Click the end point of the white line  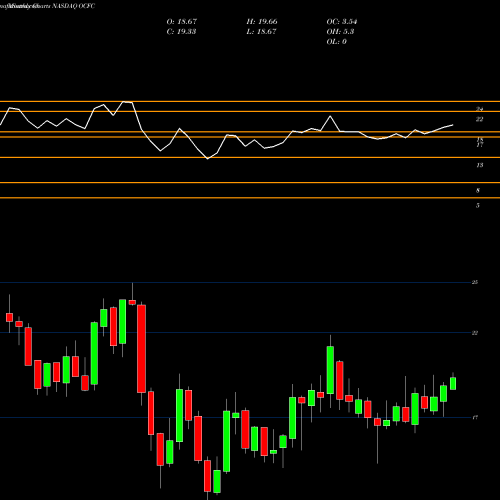(453, 125)
